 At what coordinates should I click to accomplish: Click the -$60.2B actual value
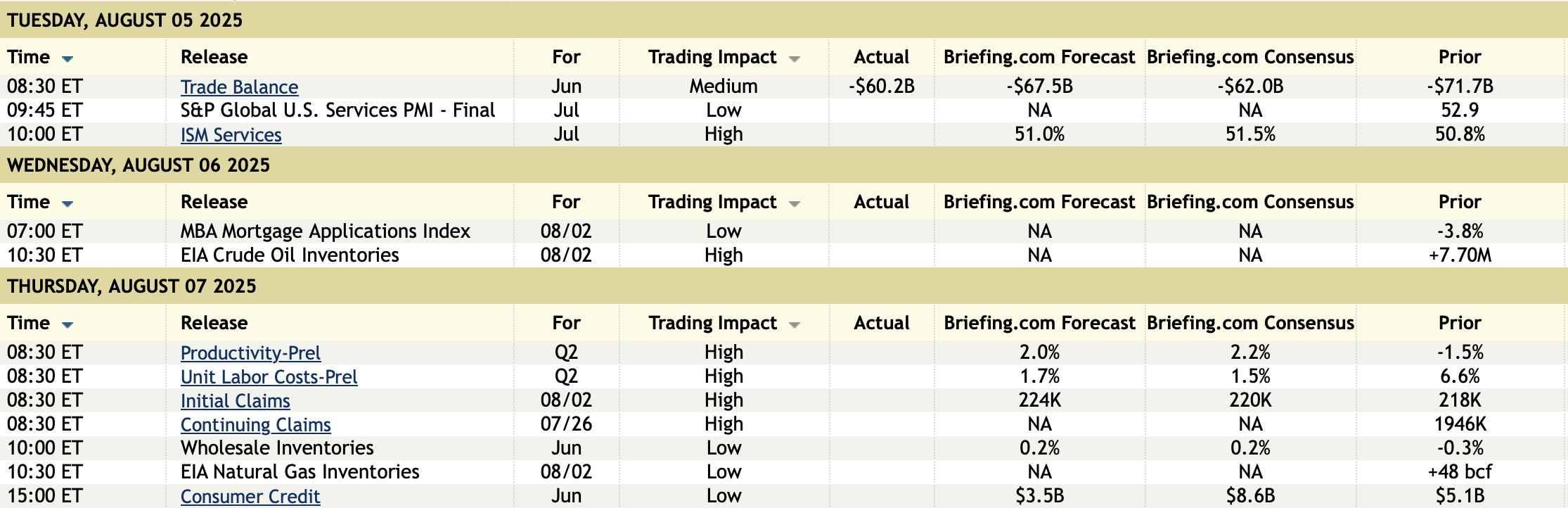881,87
